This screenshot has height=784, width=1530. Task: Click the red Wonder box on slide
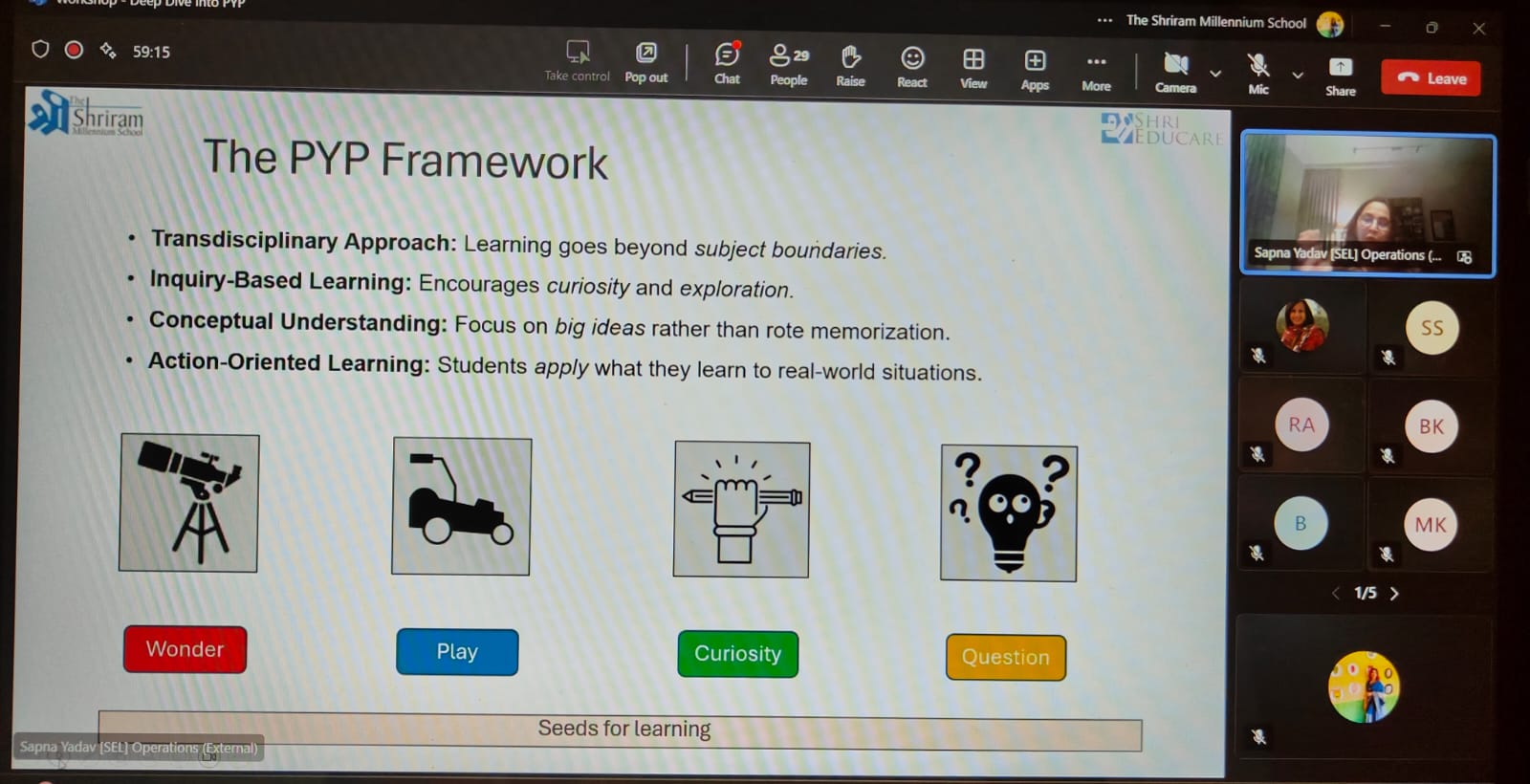tap(185, 649)
